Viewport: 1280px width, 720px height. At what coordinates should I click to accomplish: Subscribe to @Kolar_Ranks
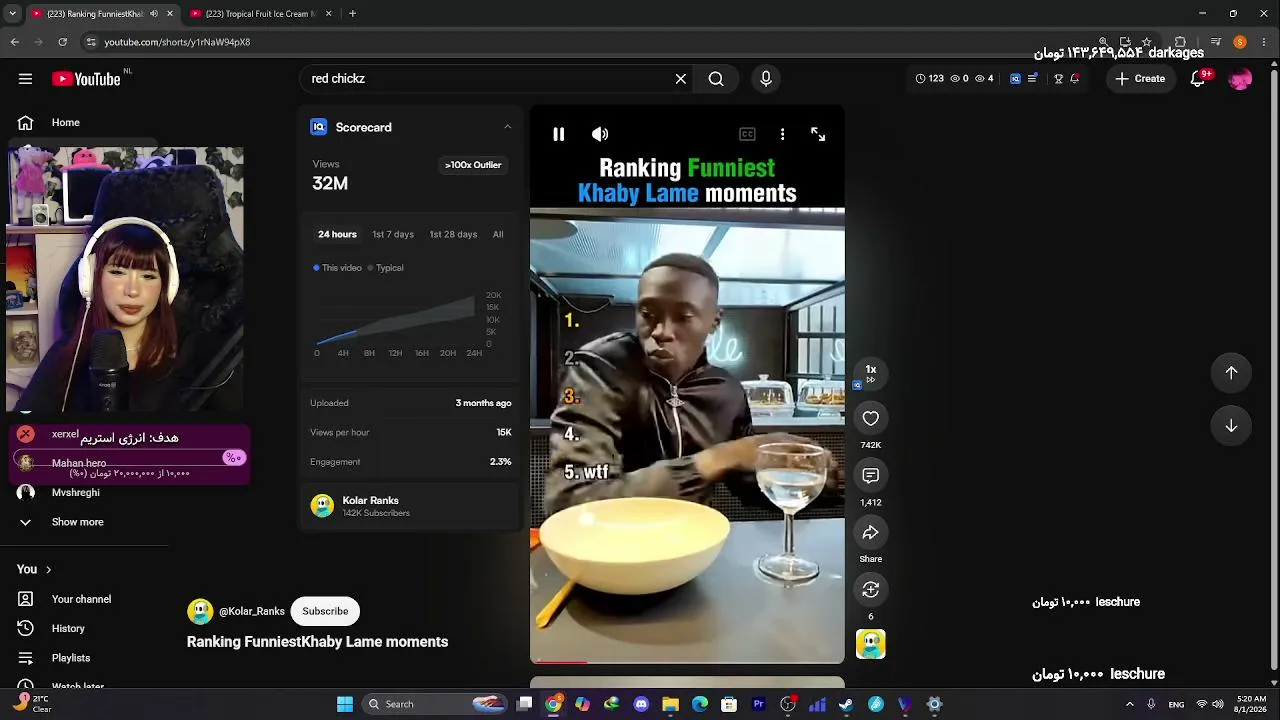coord(325,611)
